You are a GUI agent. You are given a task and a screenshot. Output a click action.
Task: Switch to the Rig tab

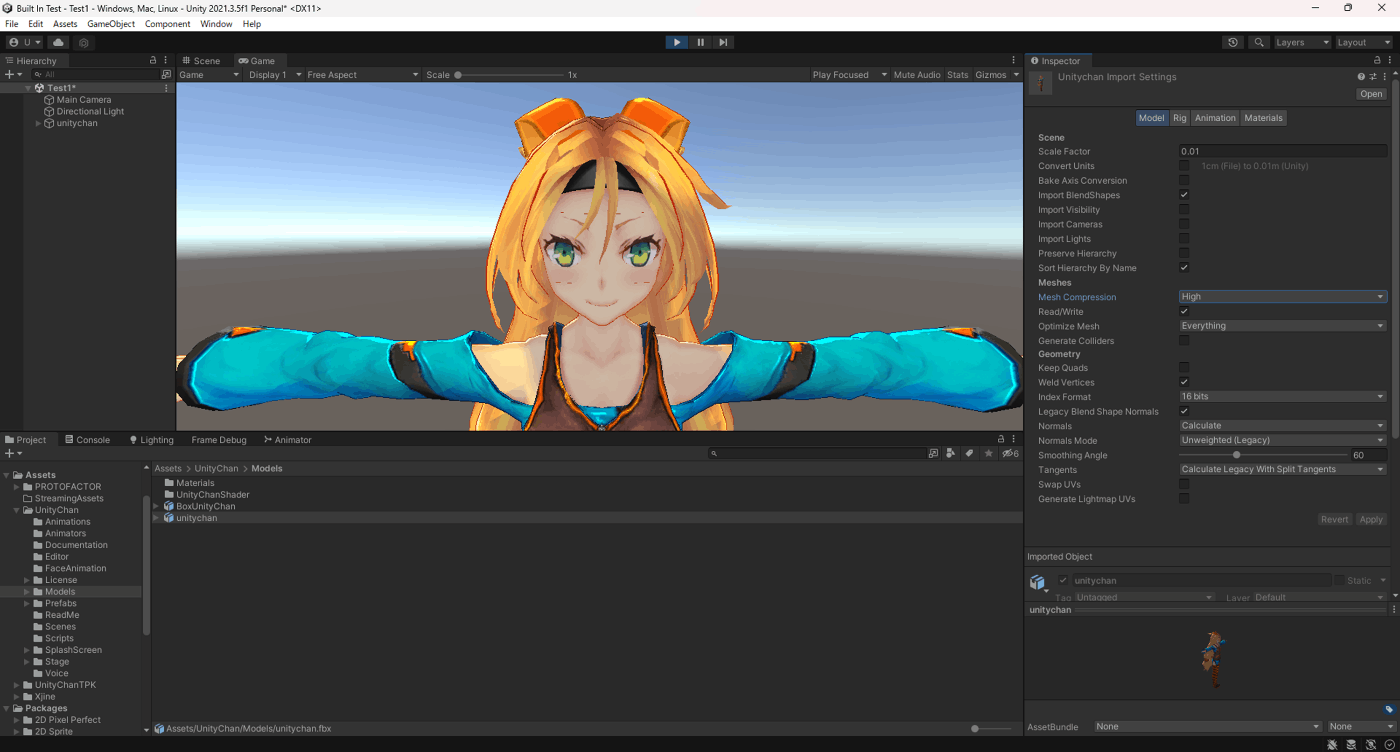click(1180, 118)
